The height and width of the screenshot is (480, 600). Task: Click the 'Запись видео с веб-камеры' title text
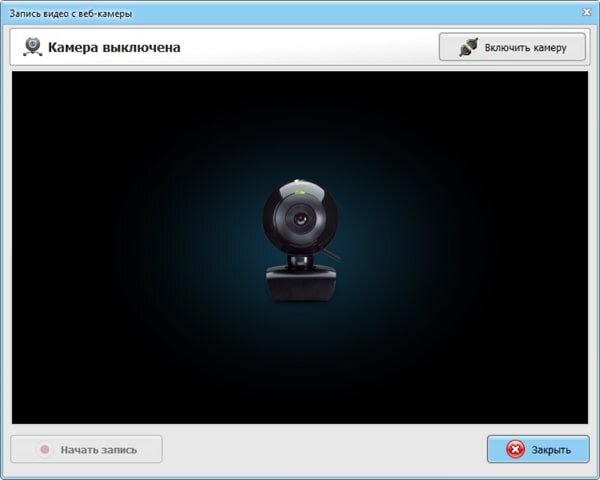coord(71,14)
